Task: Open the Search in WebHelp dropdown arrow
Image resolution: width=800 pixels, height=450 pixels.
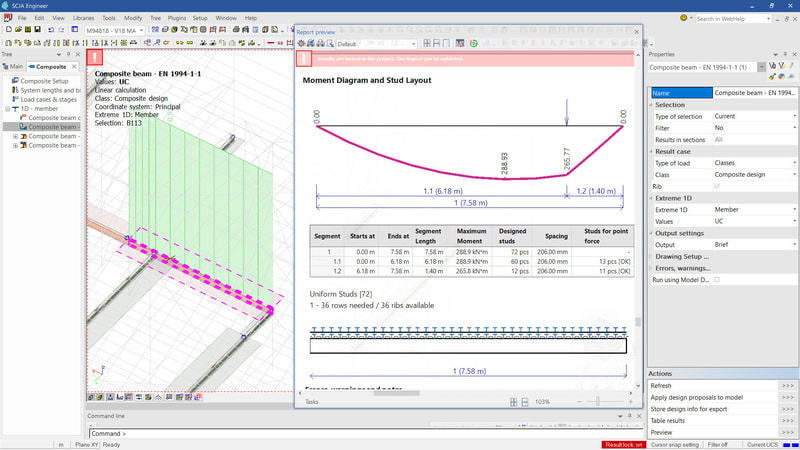Action: [768, 19]
